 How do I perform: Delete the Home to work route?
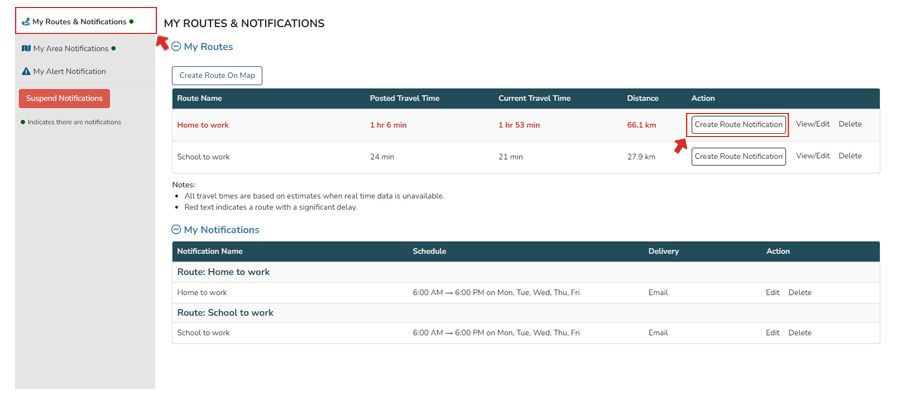(x=850, y=124)
